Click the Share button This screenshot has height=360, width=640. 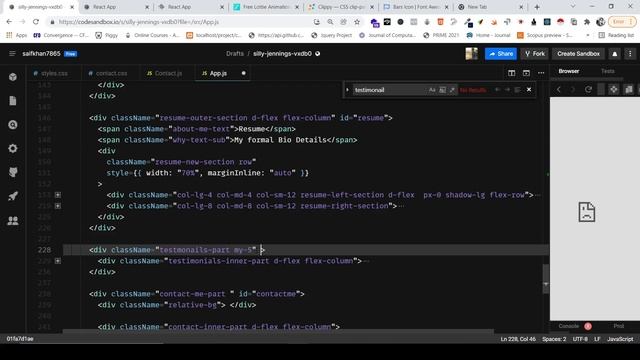[x=501, y=54]
